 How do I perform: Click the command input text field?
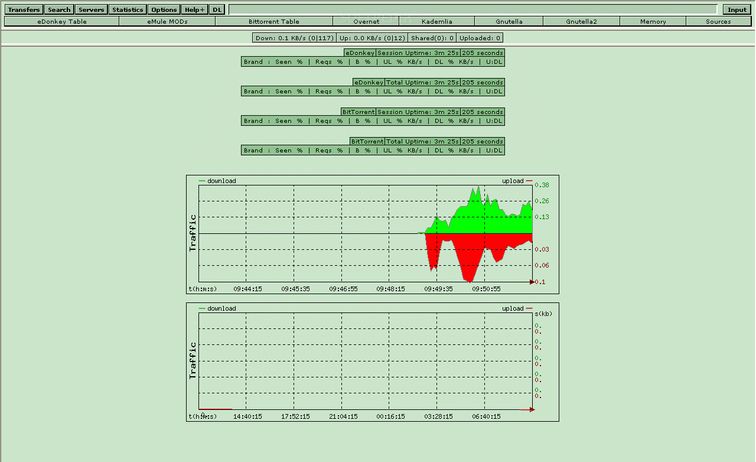(x=474, y=9)
